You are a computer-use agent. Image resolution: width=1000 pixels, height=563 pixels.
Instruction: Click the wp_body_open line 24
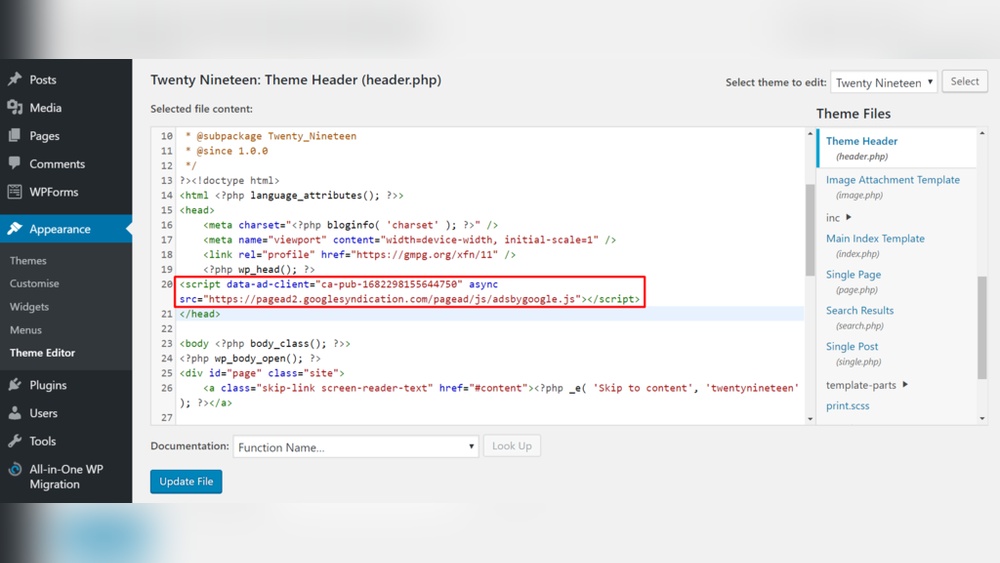(250, 358)
